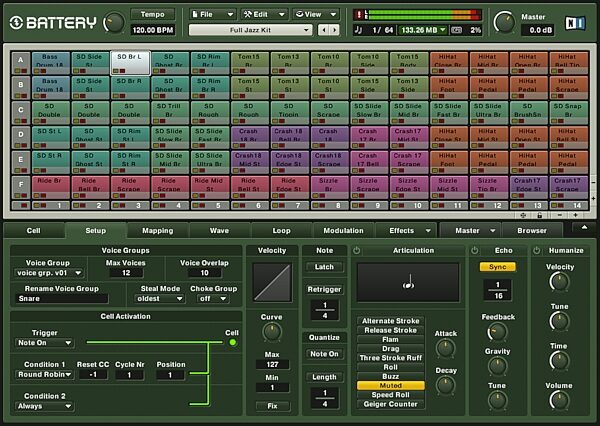This screenshot has height=426, width=600.
Task: Collapse the edit pane with up arrow
Action: (x=584, y=228)
